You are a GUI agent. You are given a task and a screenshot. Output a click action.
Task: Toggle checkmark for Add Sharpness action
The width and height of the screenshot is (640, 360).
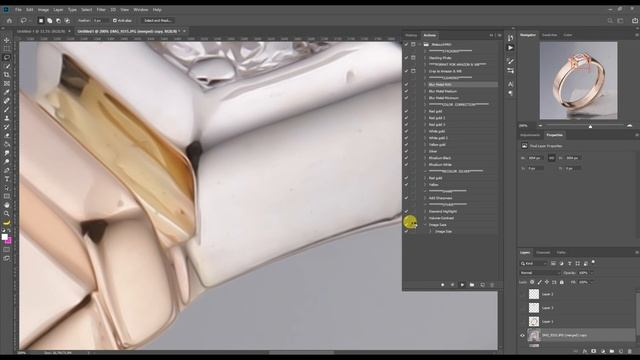point(406,198)
